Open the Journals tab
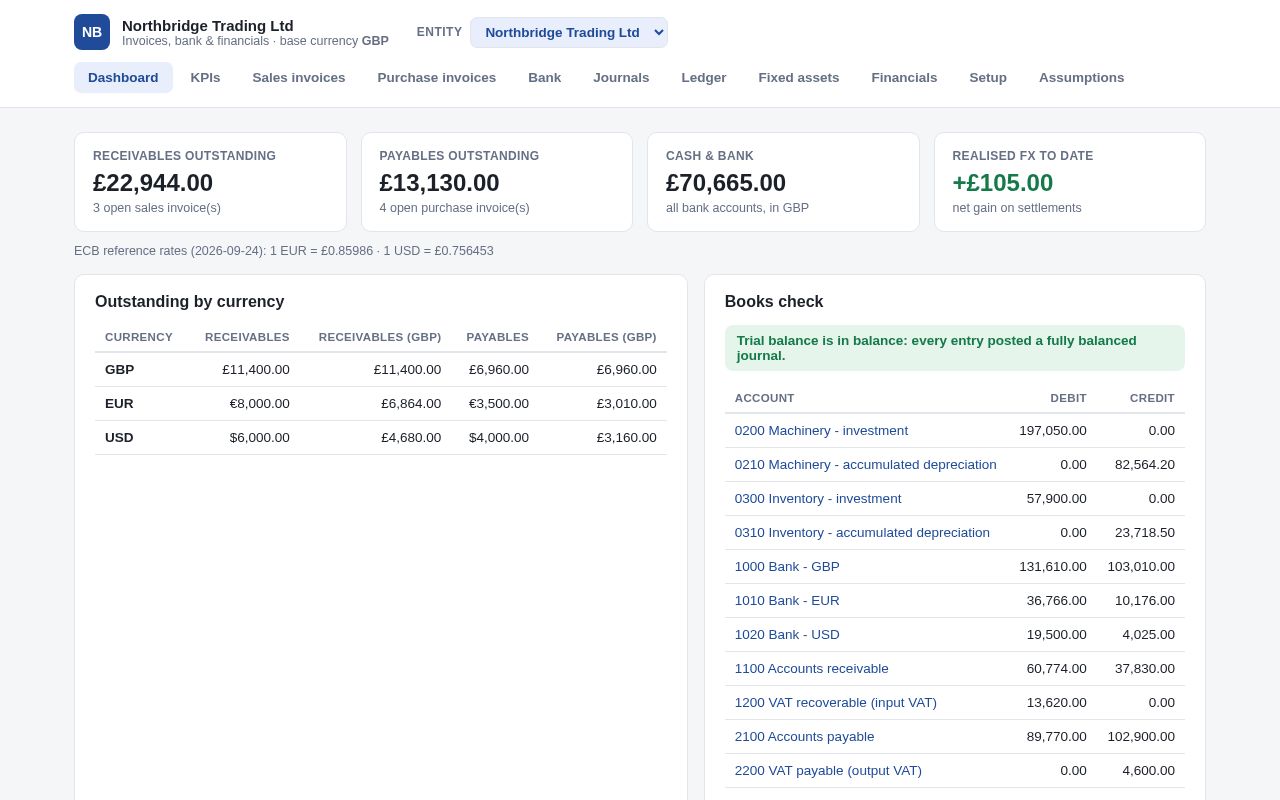This screenshot has height=800, width=1280. point(621,78)
